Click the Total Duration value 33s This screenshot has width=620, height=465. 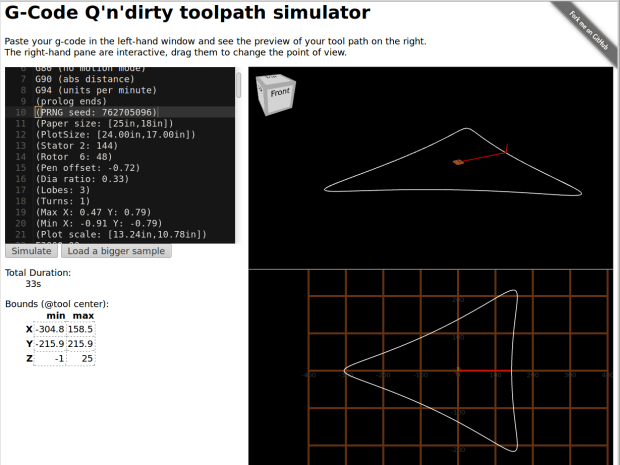pyautogui.click(x=33, y=284)
